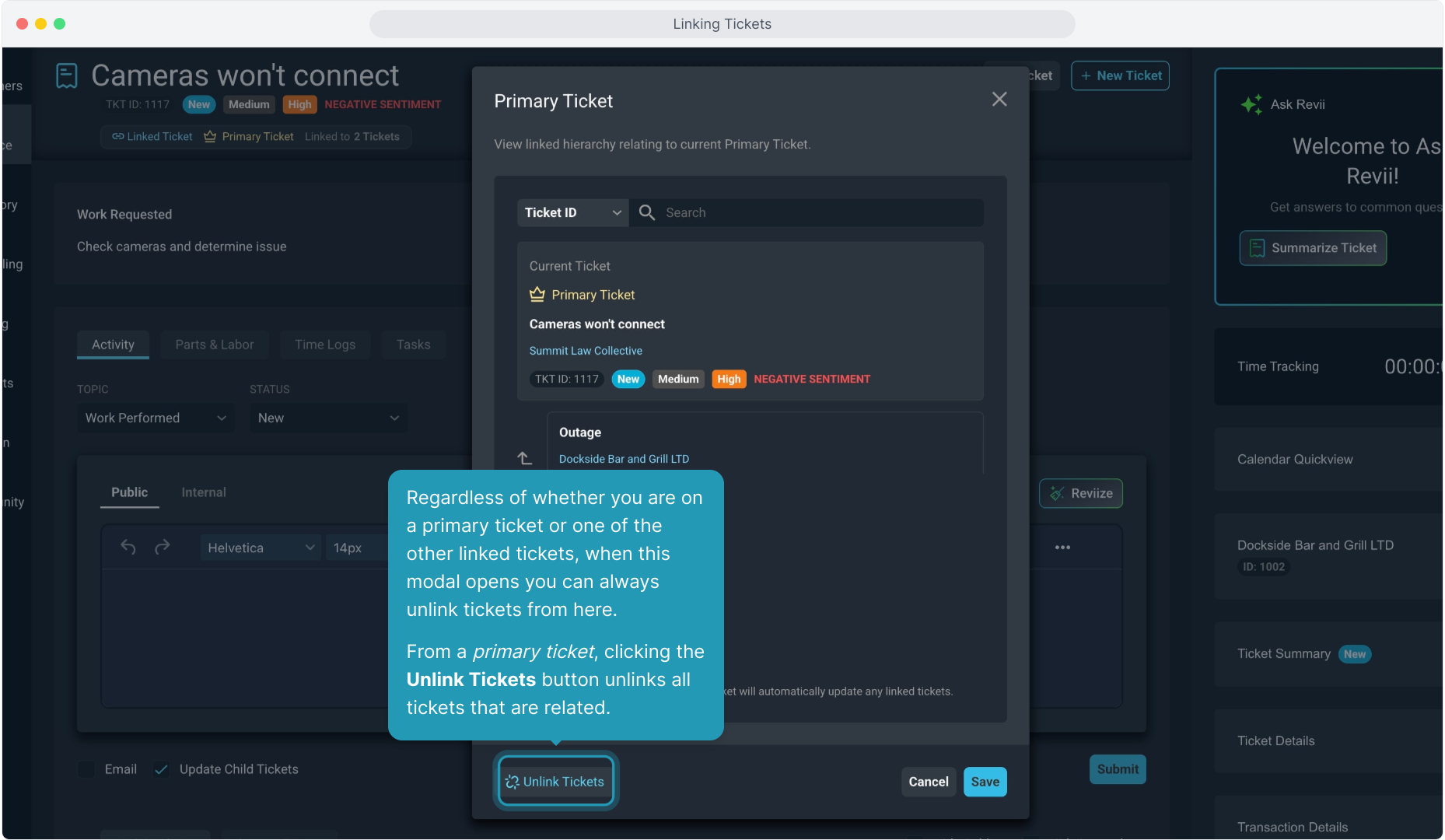Image resolution: width=1445 pixels, height=840 pixels.
Task: Click the move-up arrow beside Outage ticket
Action: click(x=525, y=458)
